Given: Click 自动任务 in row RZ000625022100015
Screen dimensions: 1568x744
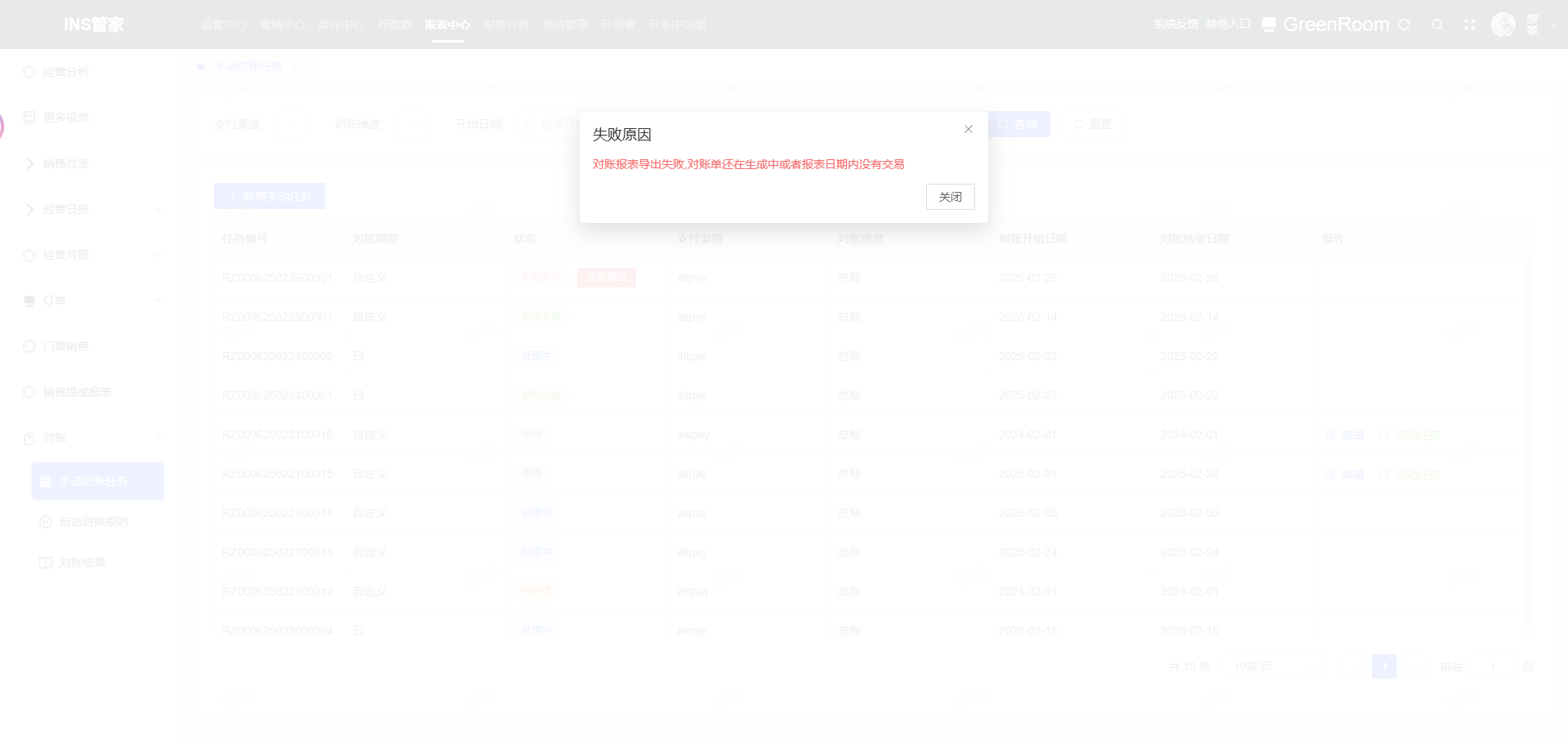Looking at the screenshot, I should tap(1410, 474).
